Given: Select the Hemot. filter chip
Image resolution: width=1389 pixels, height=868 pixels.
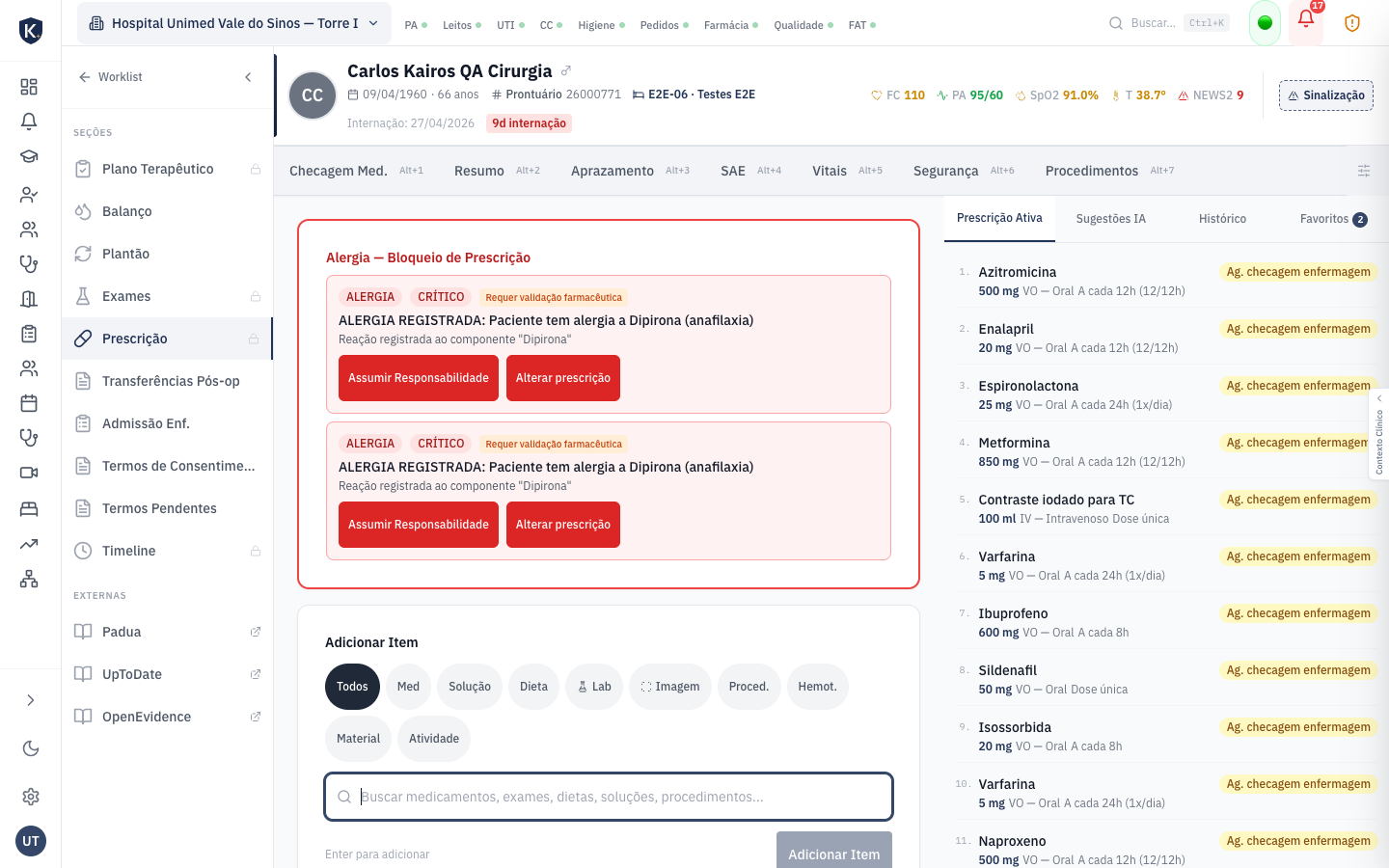Looking at the screenshot, I should [x=818, y=687].
